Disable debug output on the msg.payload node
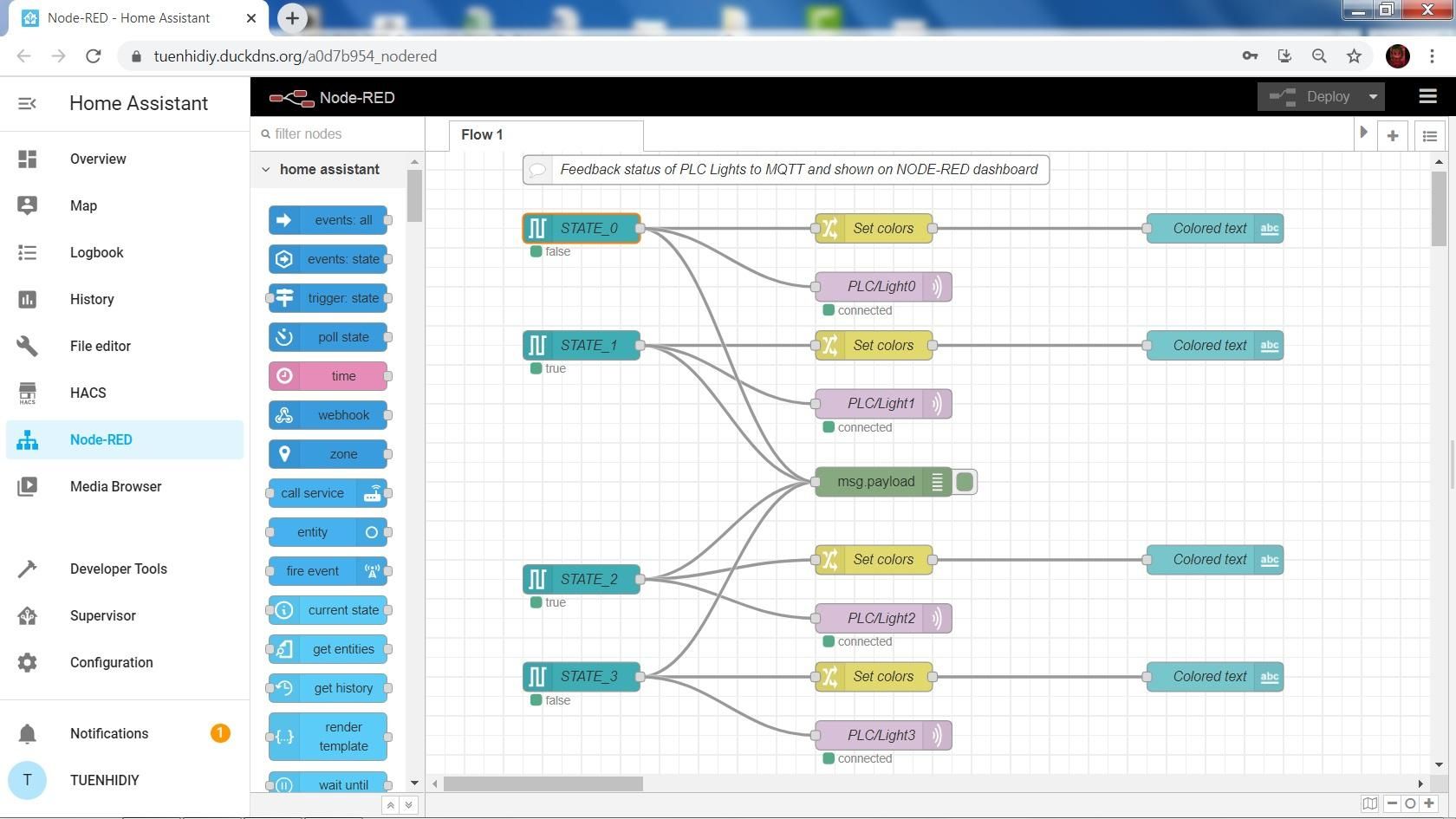Viewport: 1456px width, 819px height. coord(965,482)
